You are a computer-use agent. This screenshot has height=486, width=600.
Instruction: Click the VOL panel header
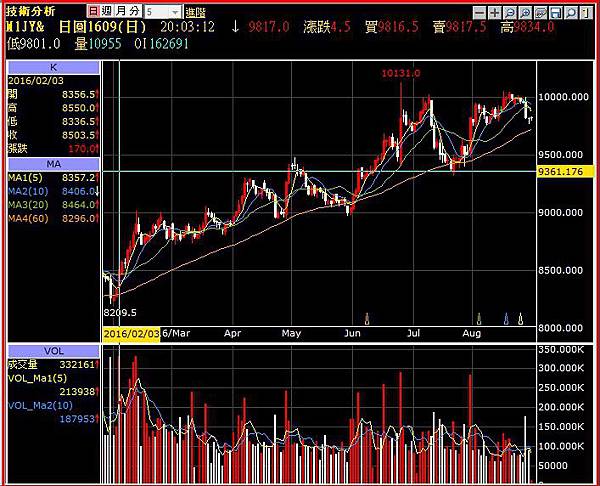click(x=54, y=351)
